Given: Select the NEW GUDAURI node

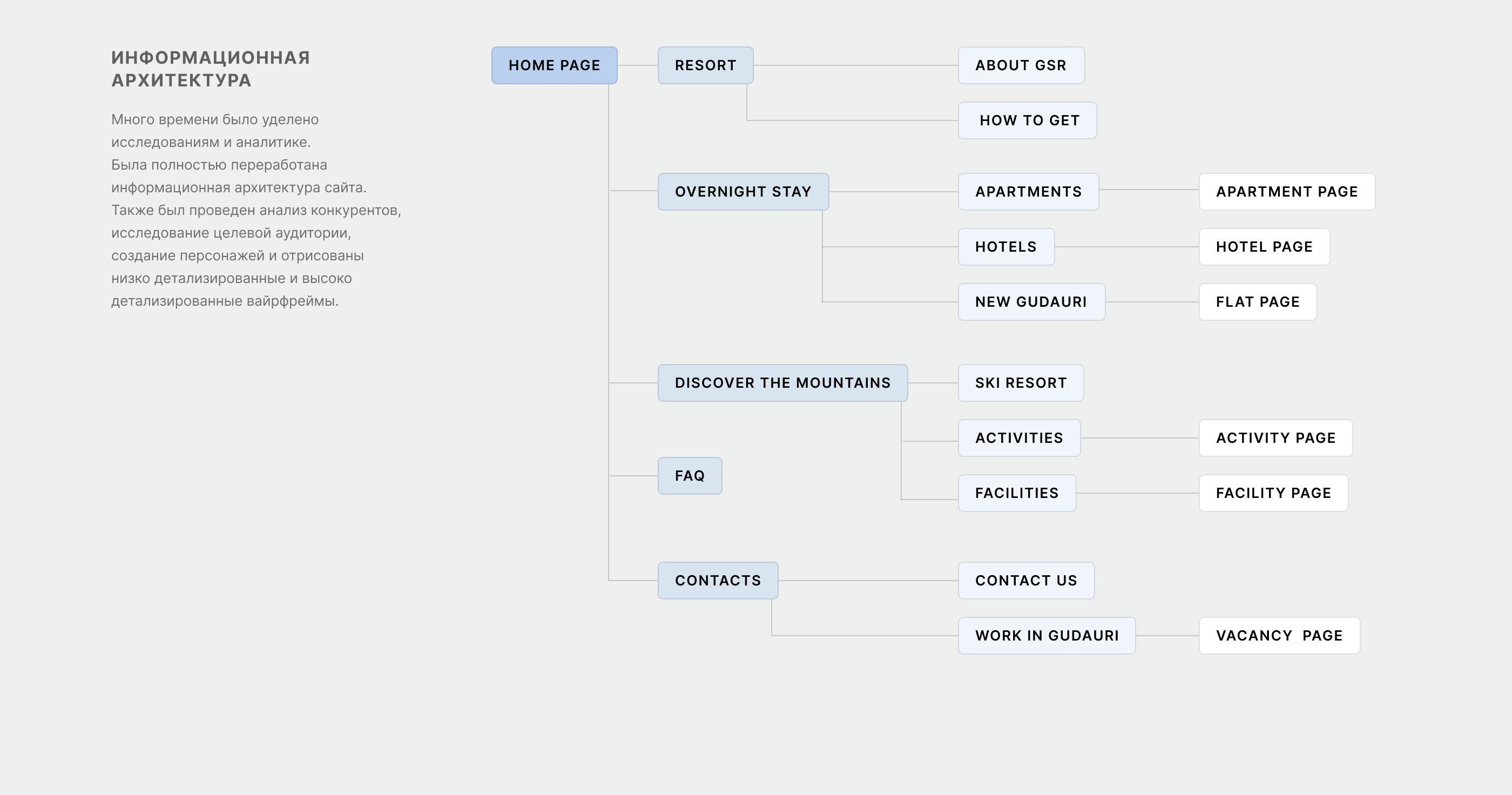Looking at the screenshot, I should click(x=1031, y=302).
